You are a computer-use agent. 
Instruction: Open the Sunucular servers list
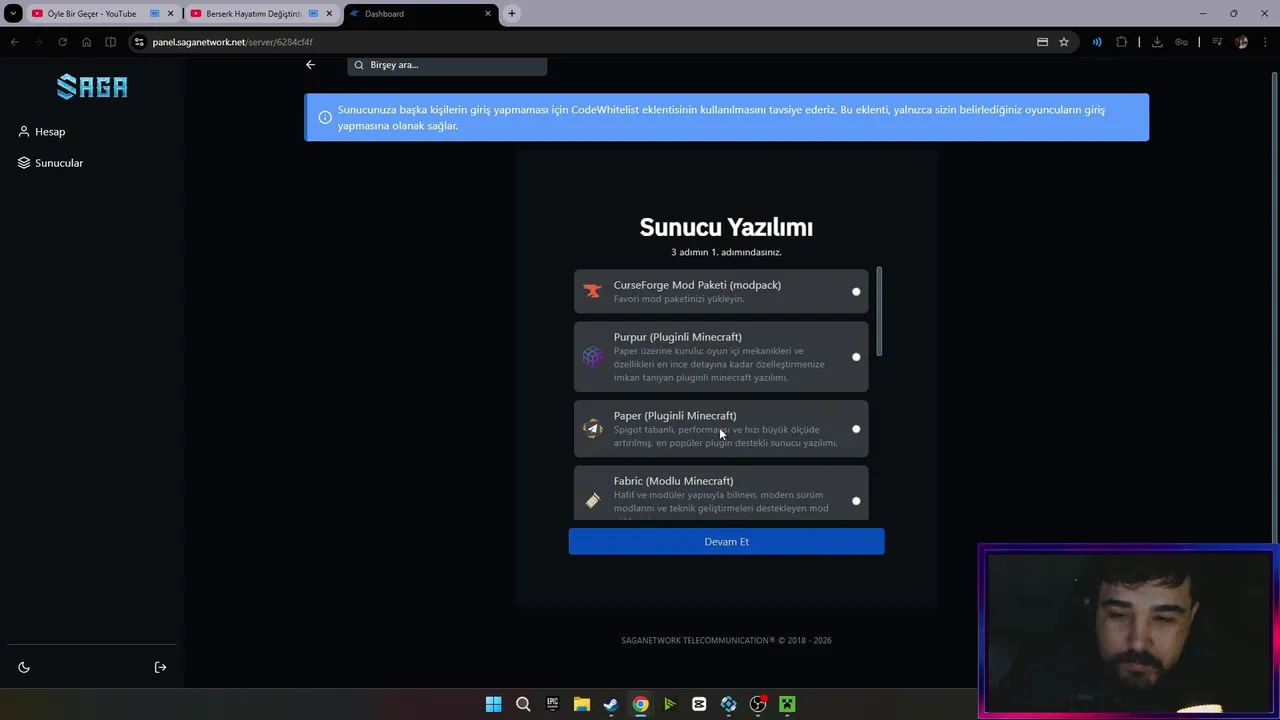[x=51, y=163]
